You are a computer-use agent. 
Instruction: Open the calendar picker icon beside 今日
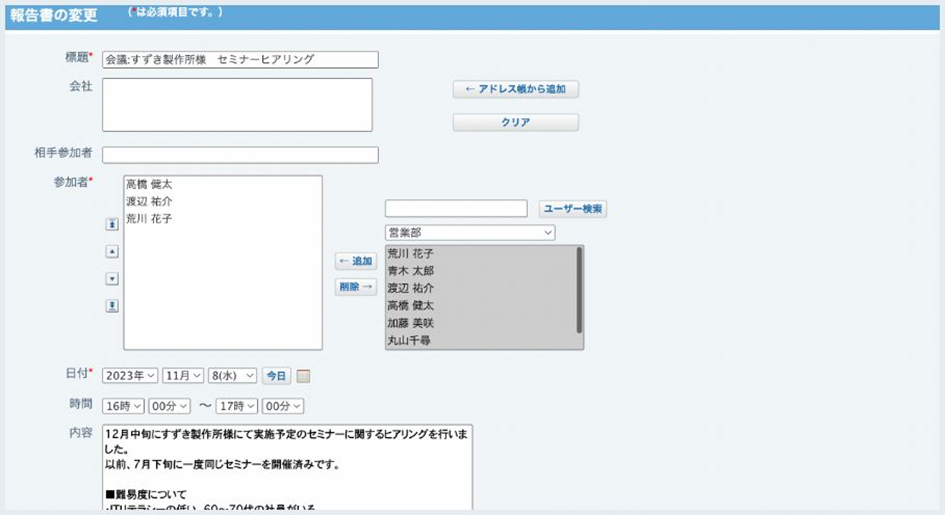click(304, 377)
